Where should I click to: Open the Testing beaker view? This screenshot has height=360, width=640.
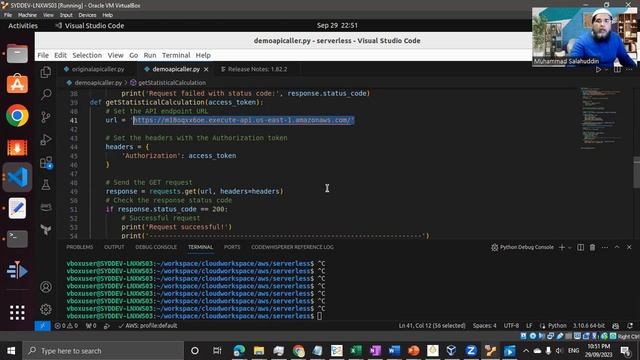(46, 185)
